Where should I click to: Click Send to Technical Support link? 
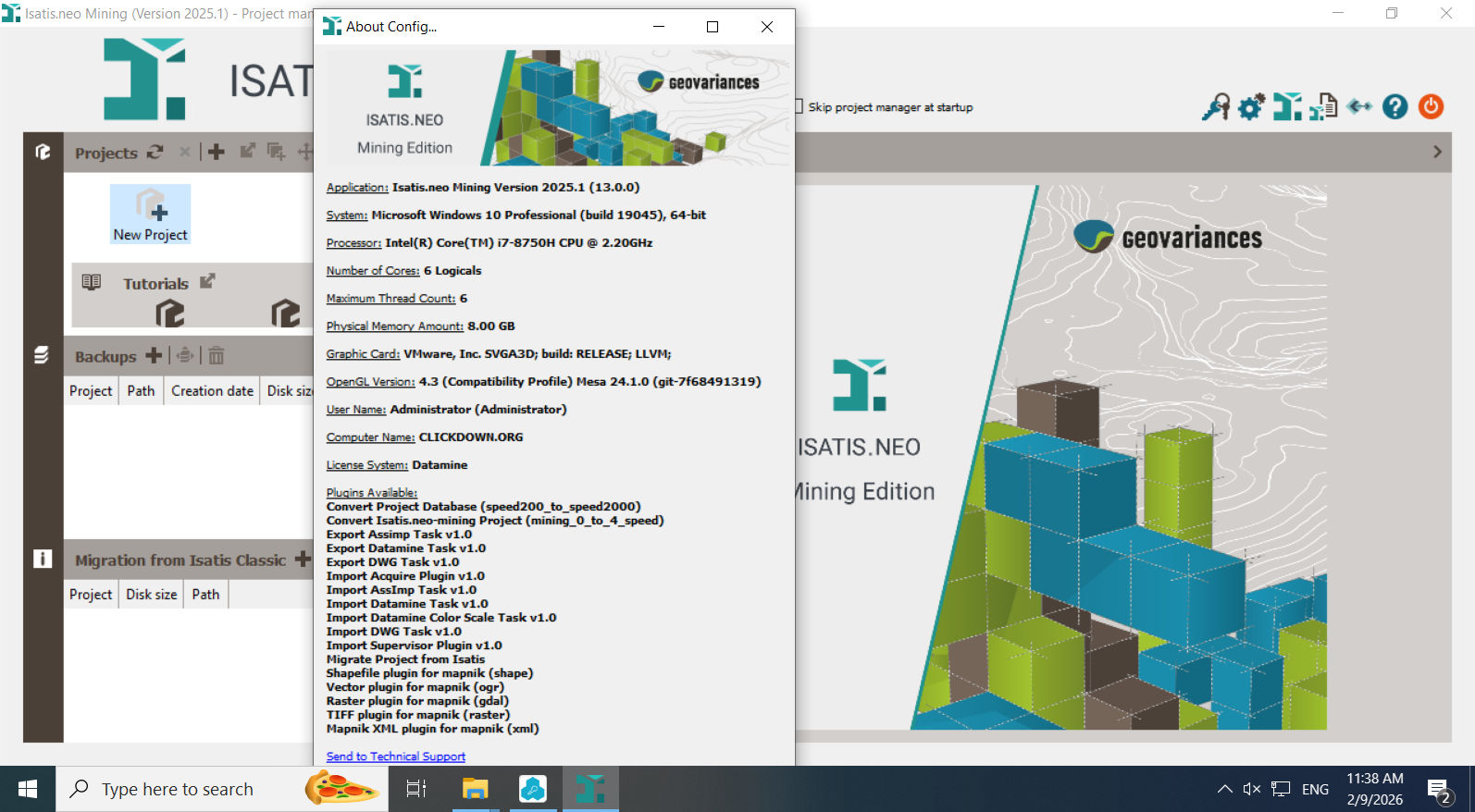click(395, 757)
